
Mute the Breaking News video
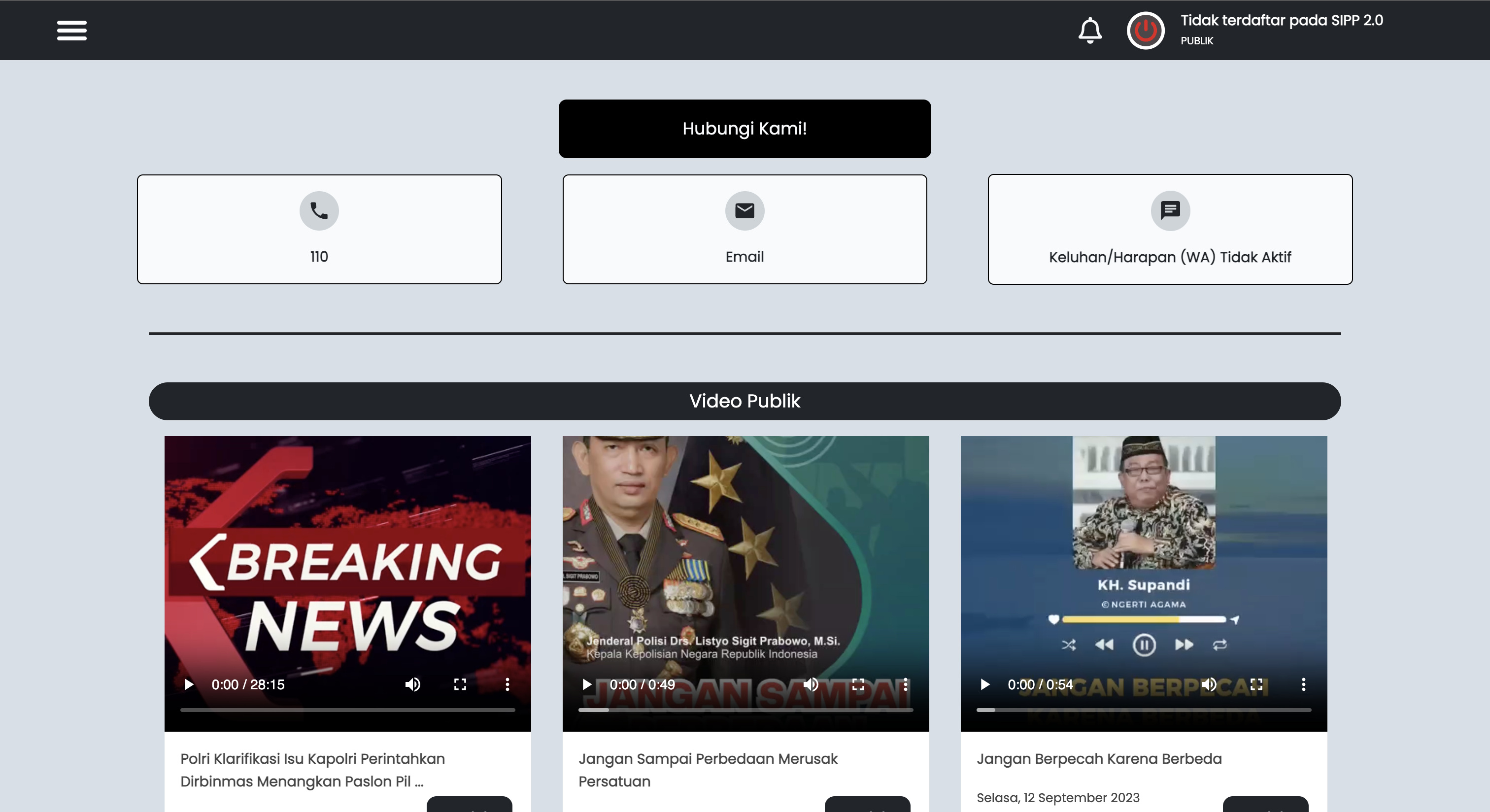[412, 685]
